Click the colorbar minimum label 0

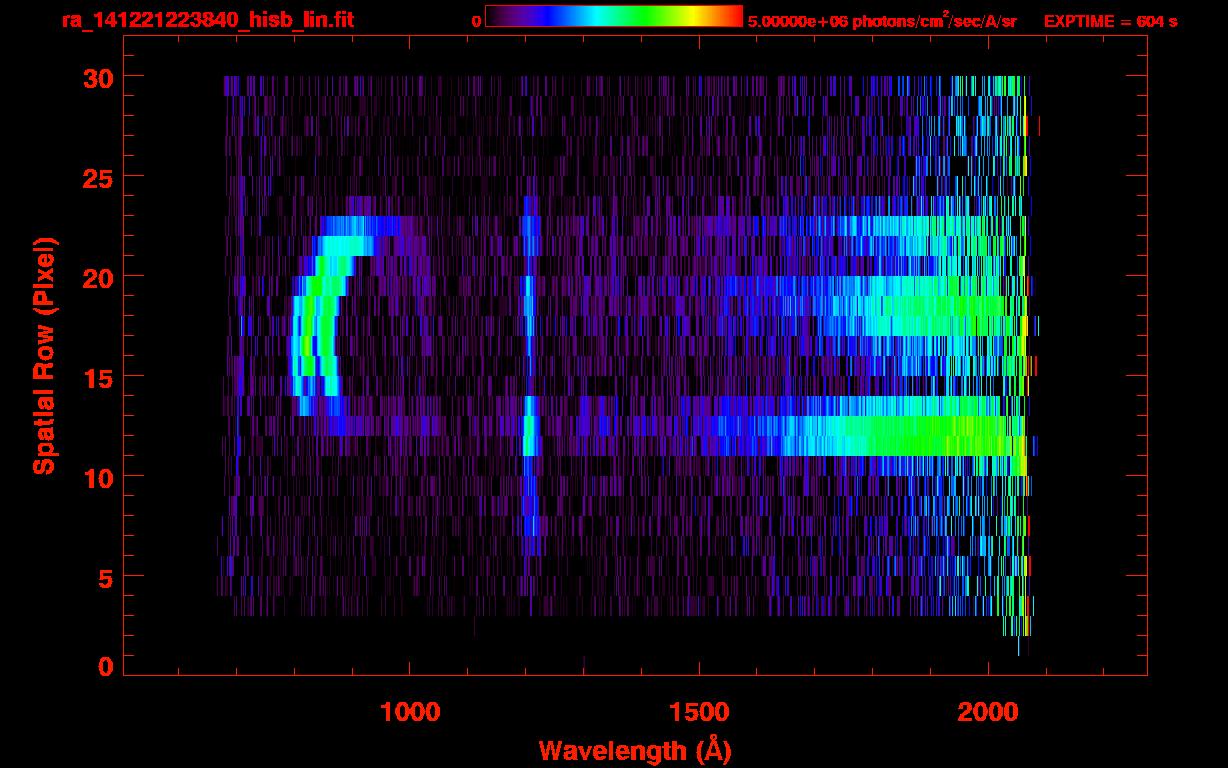[476, 21]
